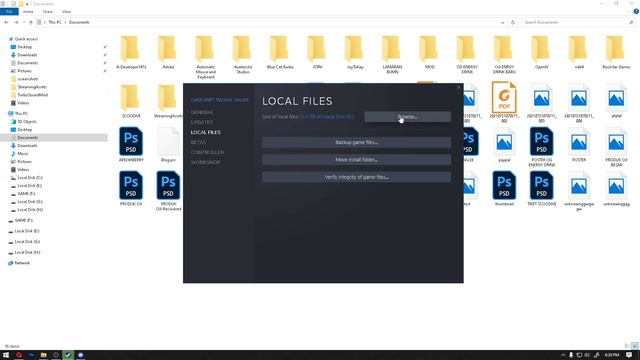This screenshot has width=640, height=360.
Task: Select Downloads under Quick access
Action: [x=27, y=55]
